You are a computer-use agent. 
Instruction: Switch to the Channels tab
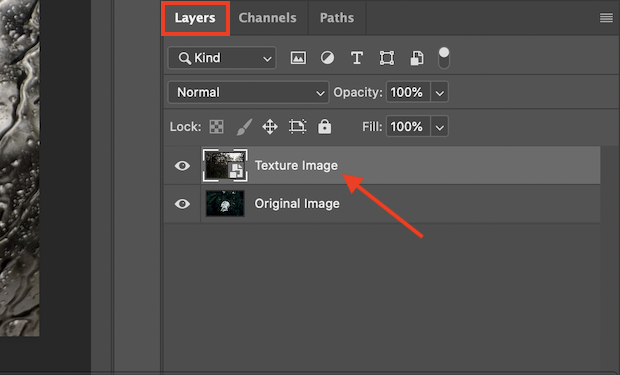coord(268,18)
